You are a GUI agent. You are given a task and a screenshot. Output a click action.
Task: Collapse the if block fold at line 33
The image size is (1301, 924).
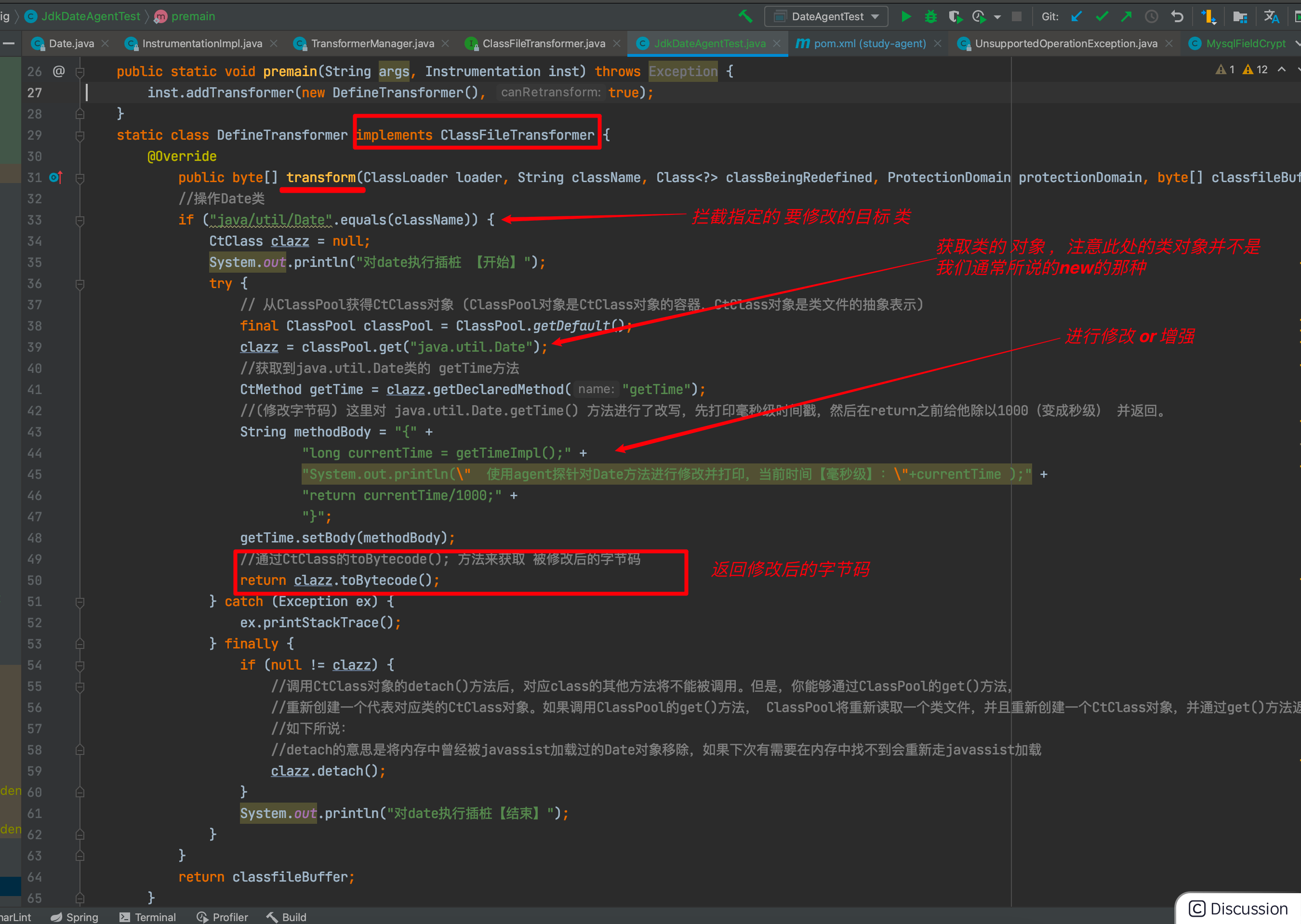[x=80, y=220]
